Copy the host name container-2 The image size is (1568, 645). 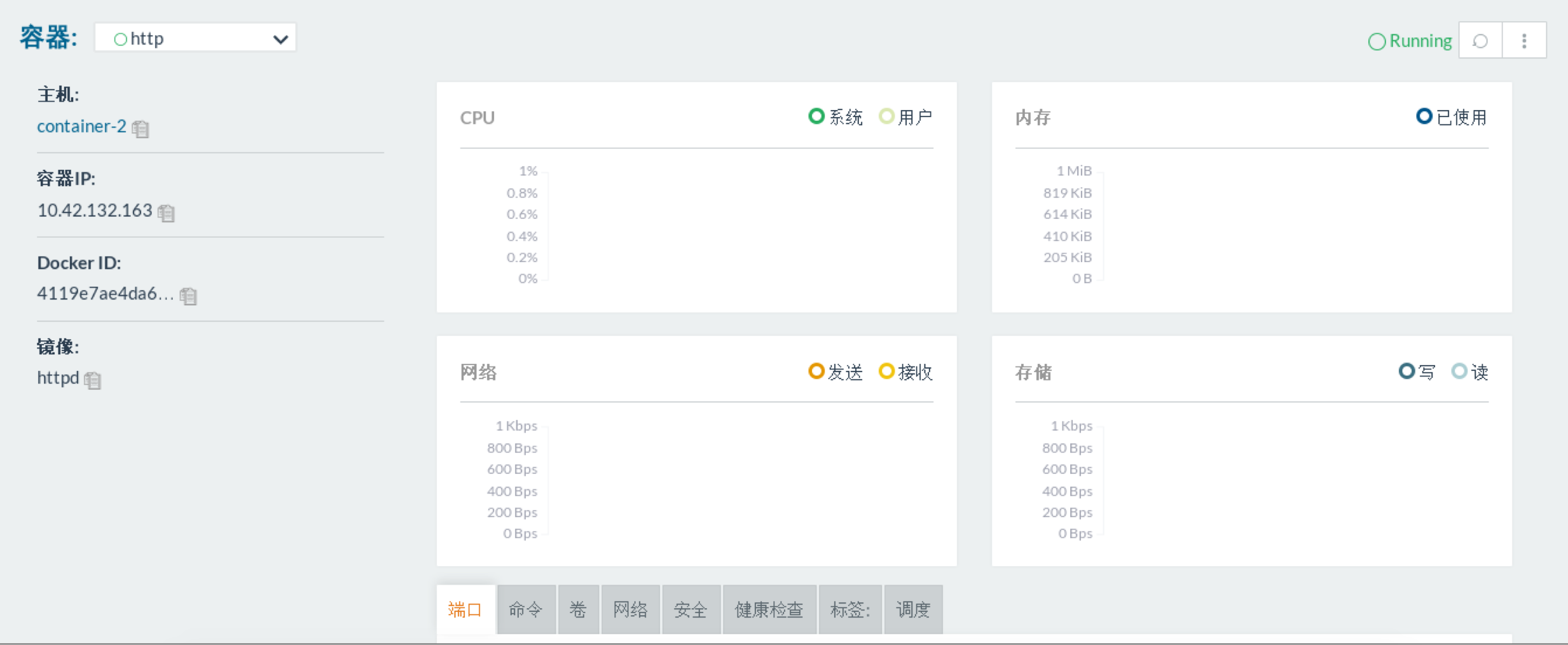click(141, 128)
